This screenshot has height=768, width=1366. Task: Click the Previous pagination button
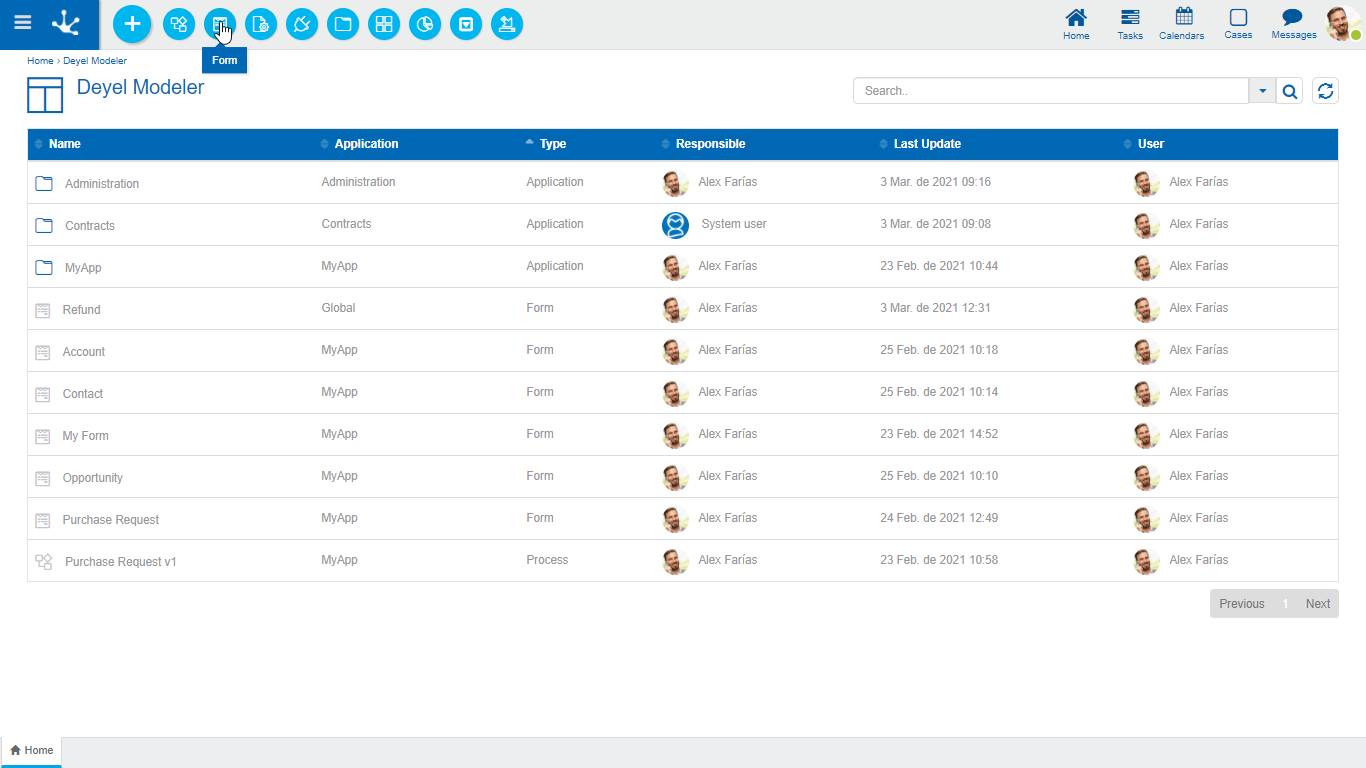[1242, 604]
